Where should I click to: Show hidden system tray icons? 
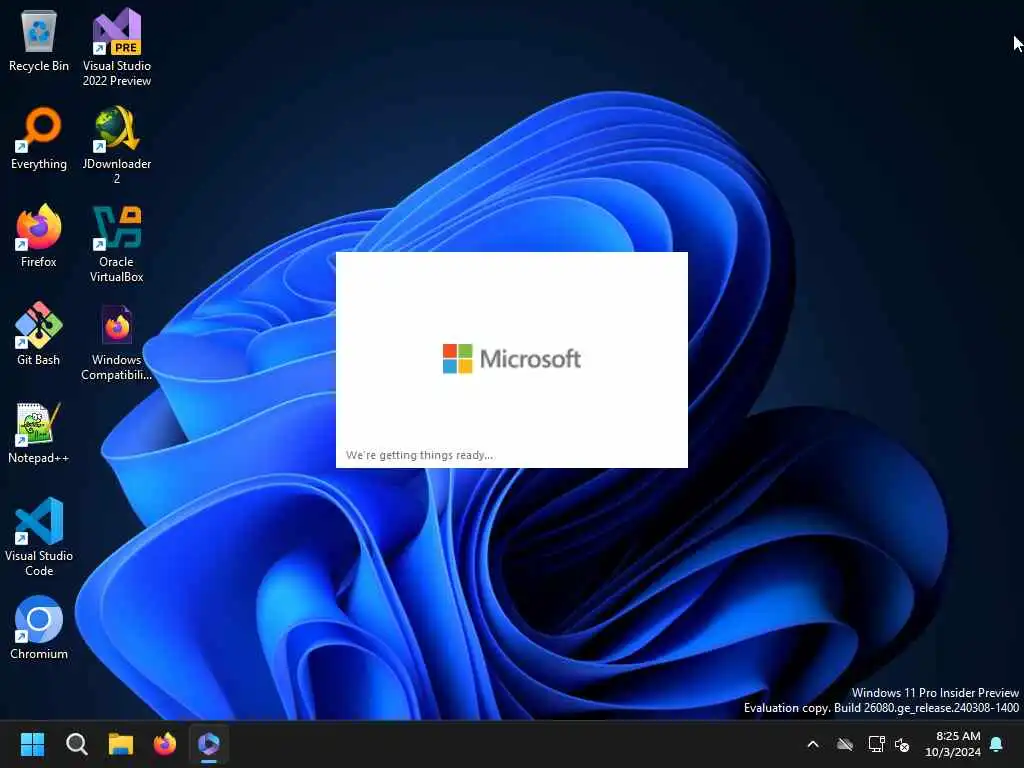point(813,744)
